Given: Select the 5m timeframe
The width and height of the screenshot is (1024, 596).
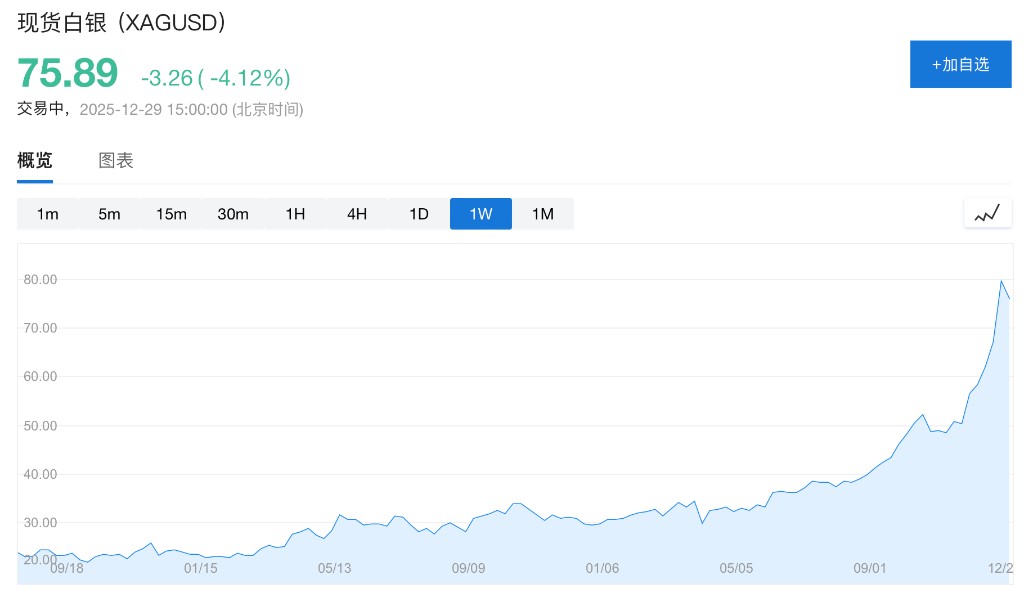Looking at the screenshot, I should click(x=110, y=214).
